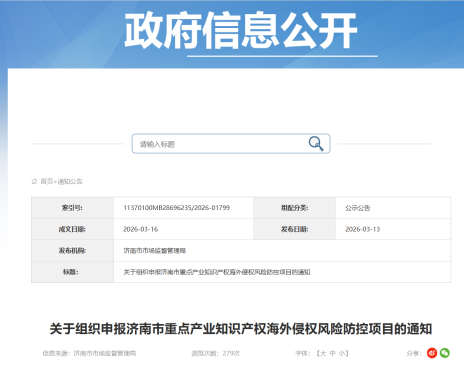Click the bold article headline

click(241, 329)
